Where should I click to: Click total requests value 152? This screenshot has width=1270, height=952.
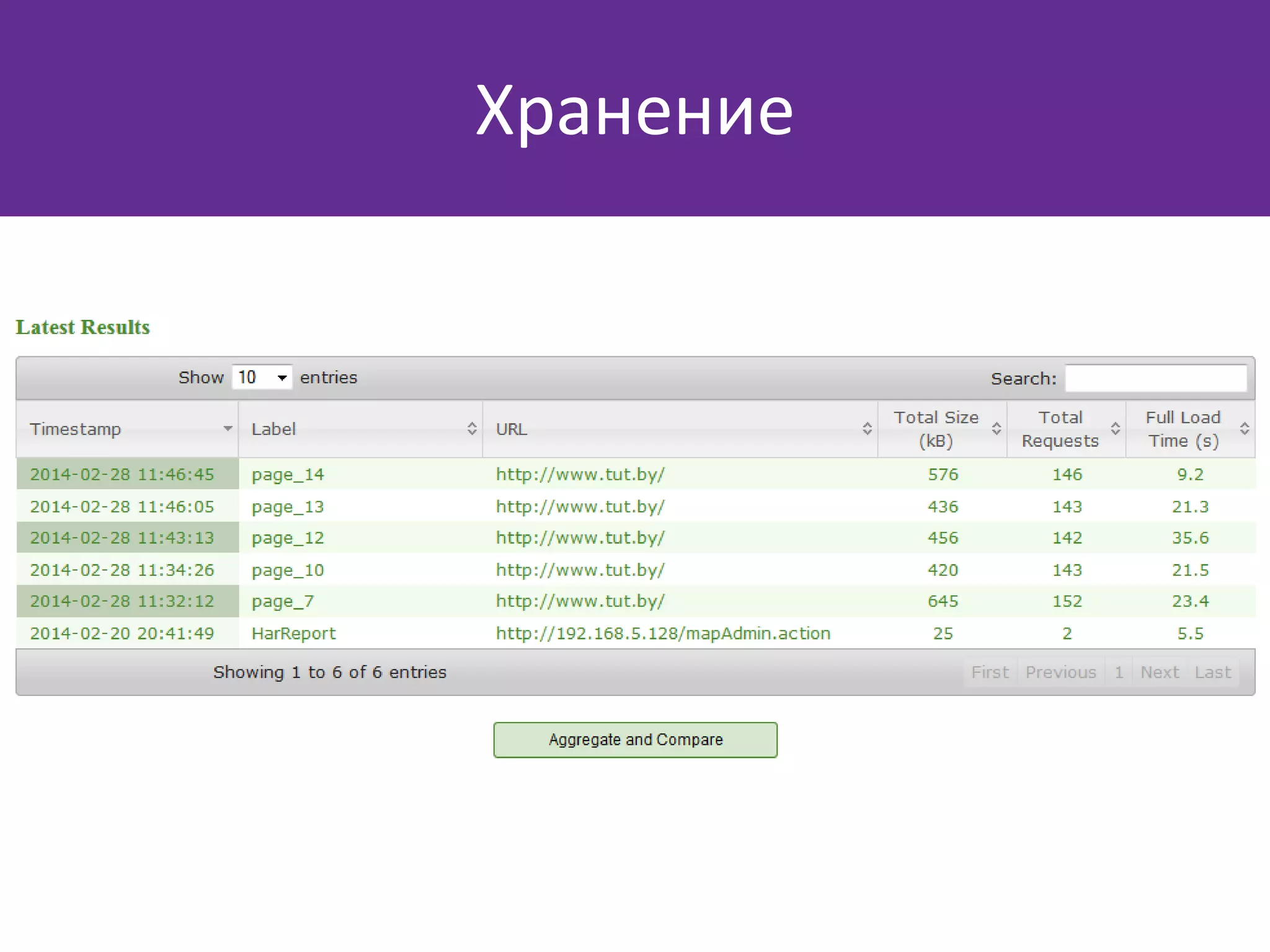click(x=1067, y=601)
